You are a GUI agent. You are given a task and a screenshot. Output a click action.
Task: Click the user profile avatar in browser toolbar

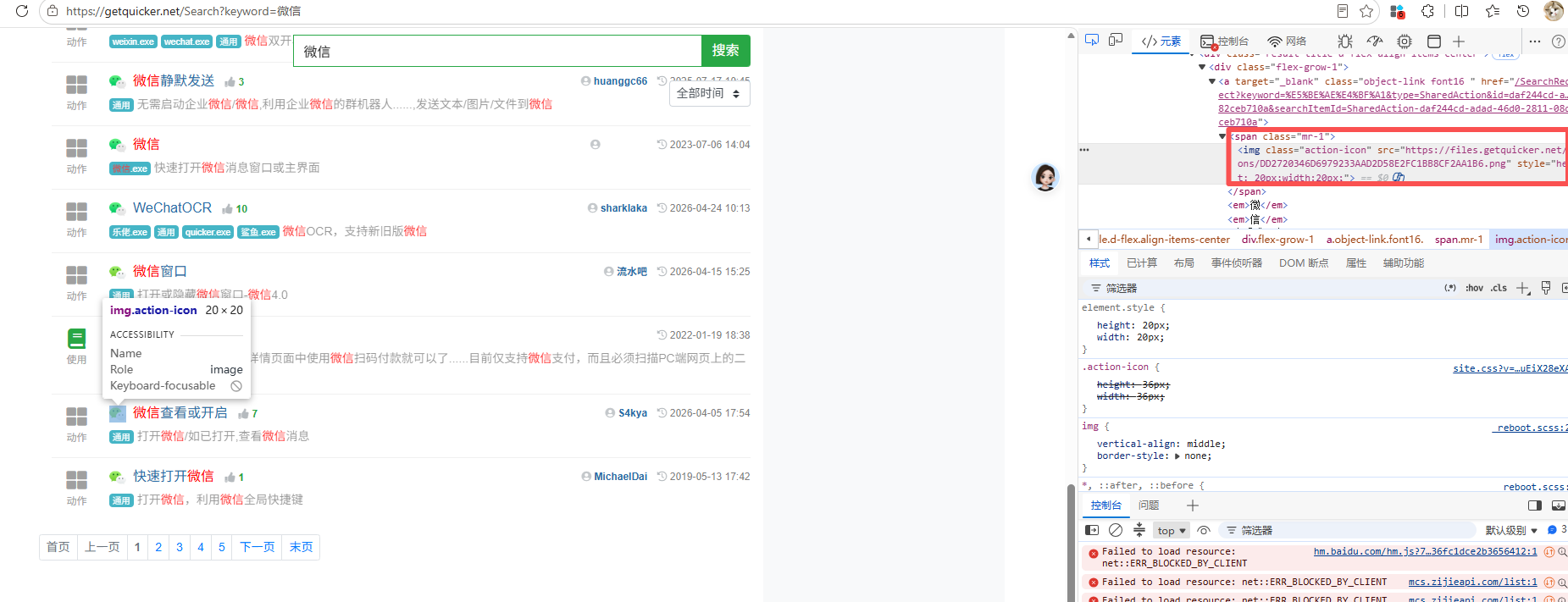[x=1554, y=11]
